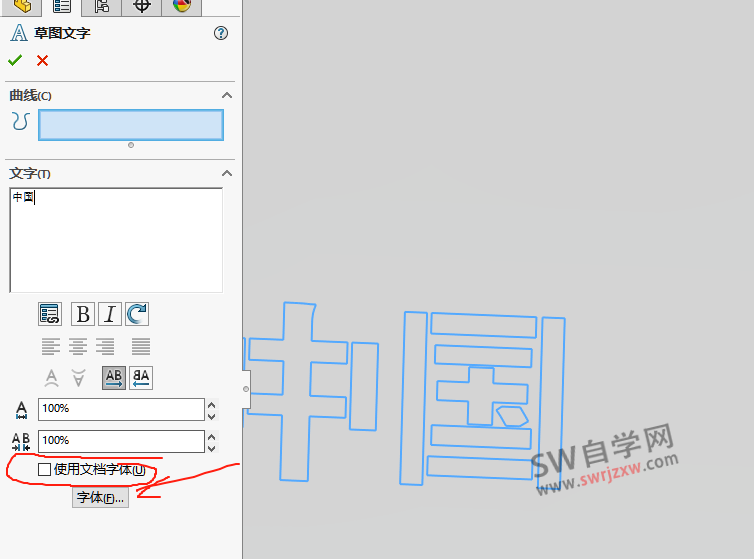Cancel sketch text with red X
This screenshot has height=559, width=754.
(42, 61)
